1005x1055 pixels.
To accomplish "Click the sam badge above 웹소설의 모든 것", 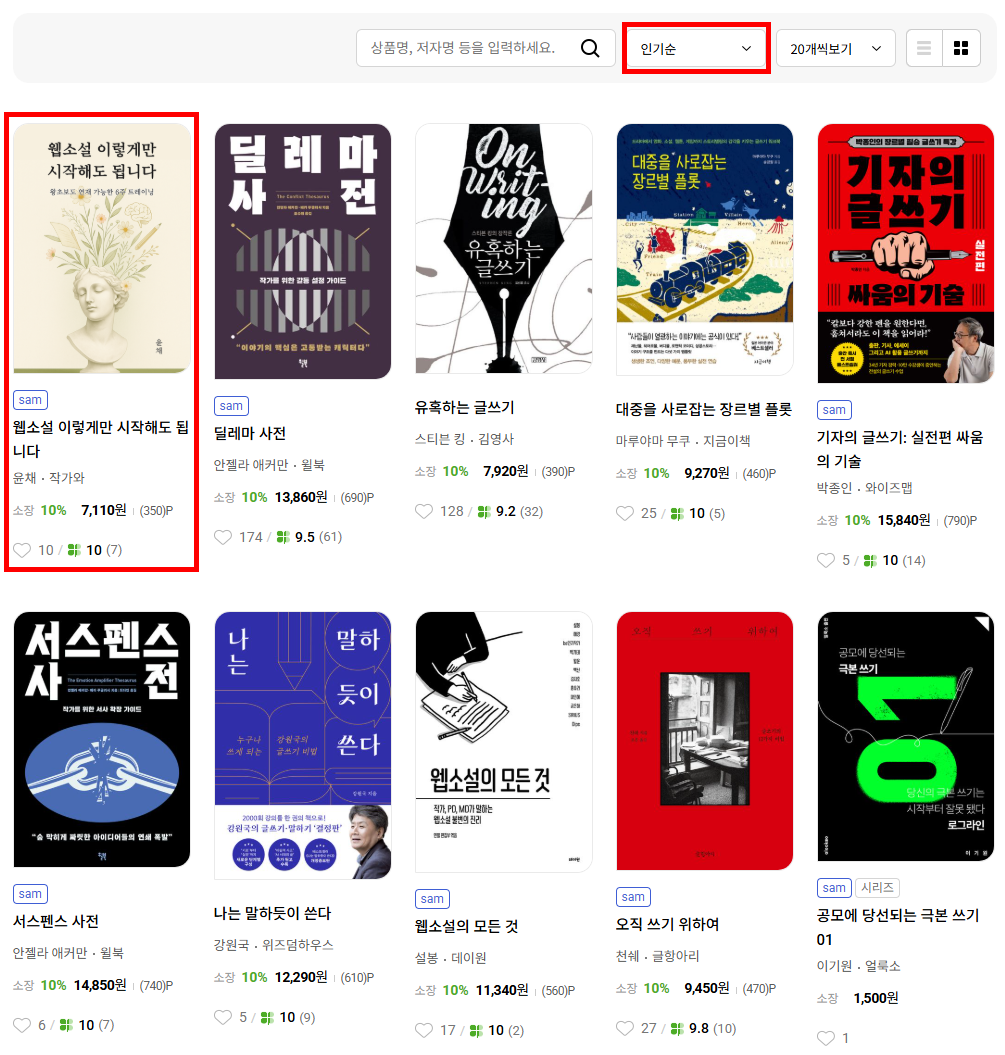I will (x=432, y=898).
